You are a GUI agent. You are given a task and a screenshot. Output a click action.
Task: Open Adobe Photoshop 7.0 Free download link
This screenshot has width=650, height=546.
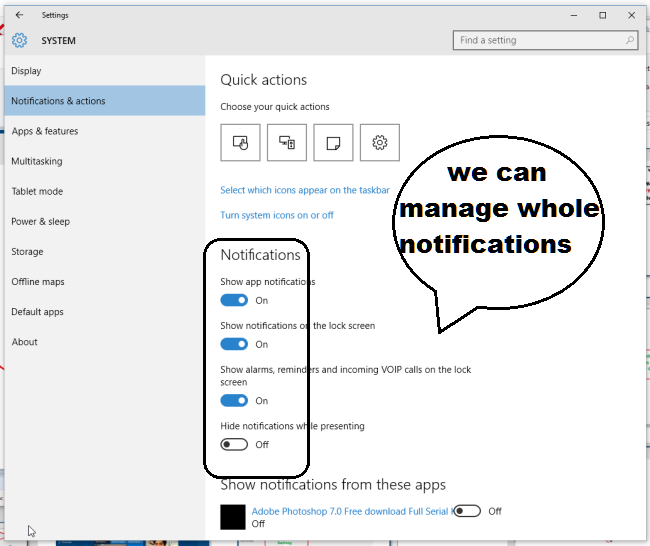352,511
